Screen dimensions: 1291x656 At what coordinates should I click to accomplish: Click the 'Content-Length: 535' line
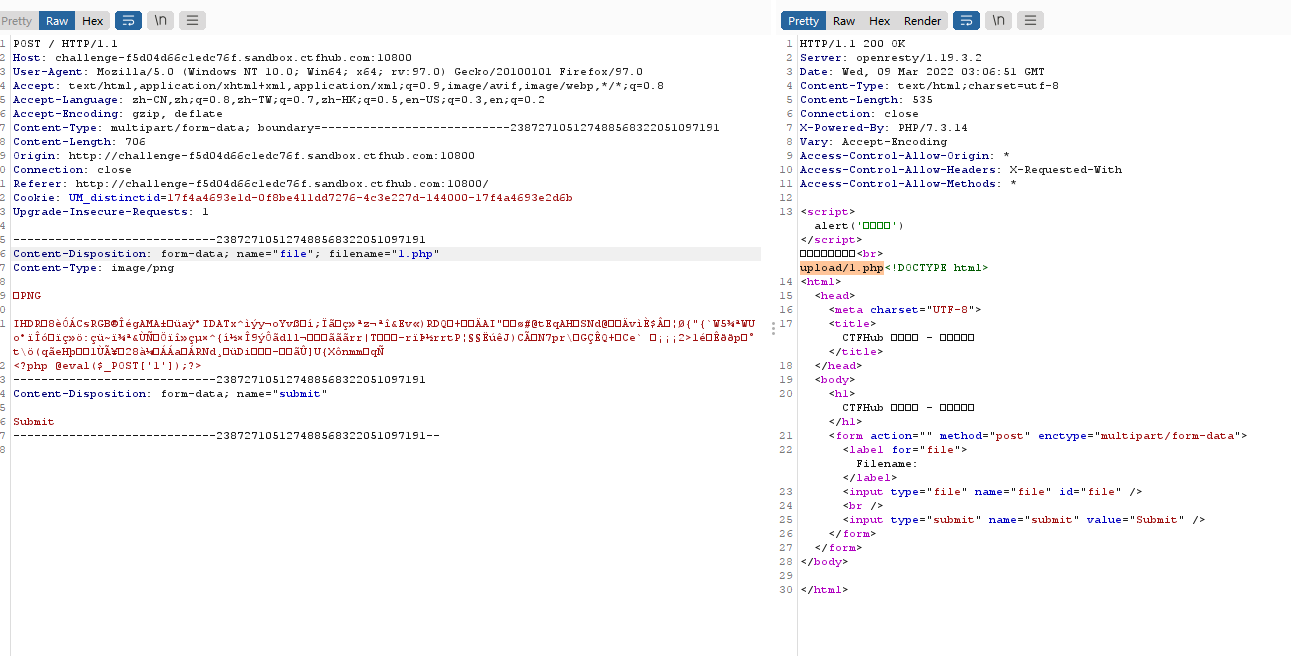[x=866, y=100]
